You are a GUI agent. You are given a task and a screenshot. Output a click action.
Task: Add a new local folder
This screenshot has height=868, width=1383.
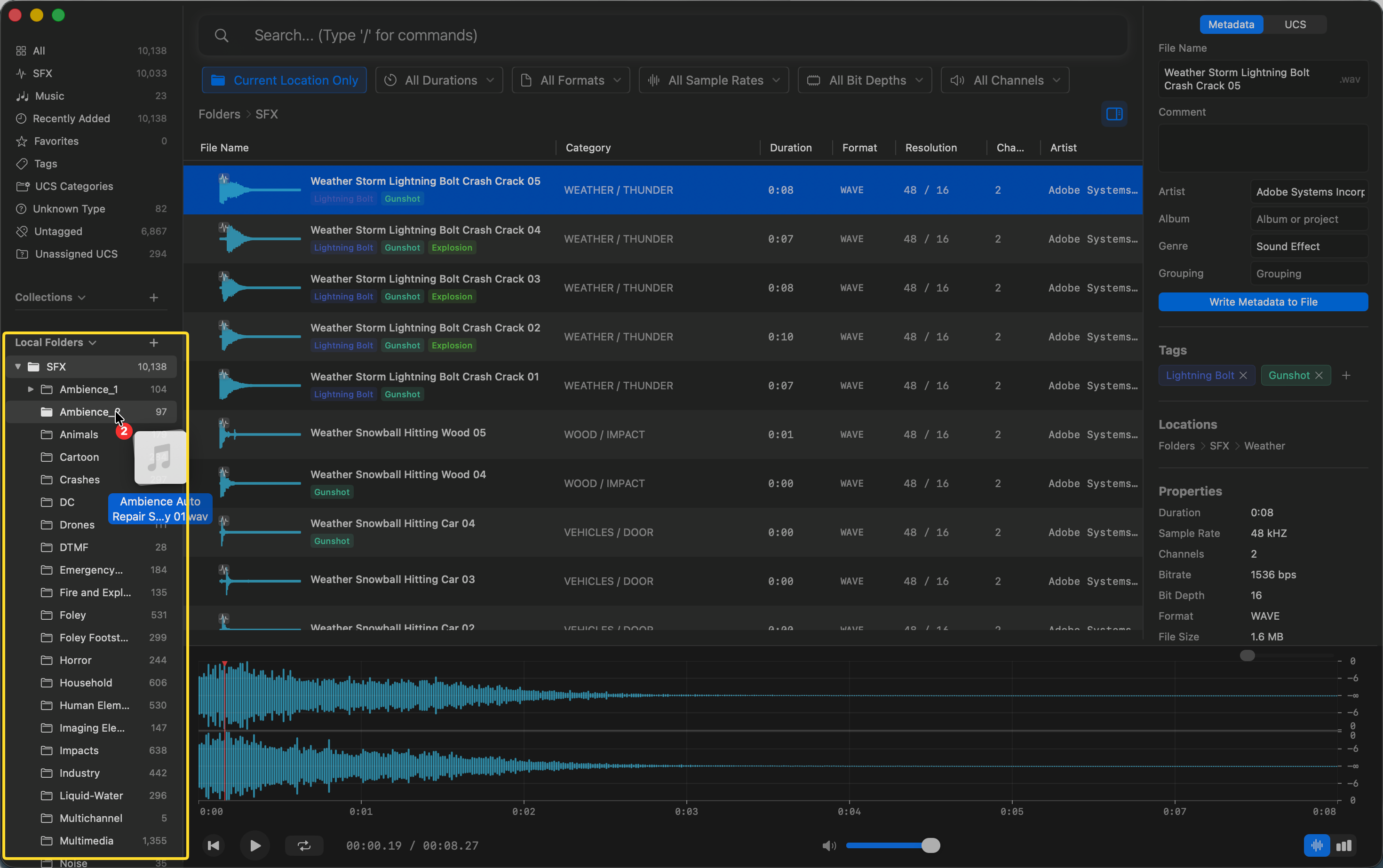[x=154, y=343]
